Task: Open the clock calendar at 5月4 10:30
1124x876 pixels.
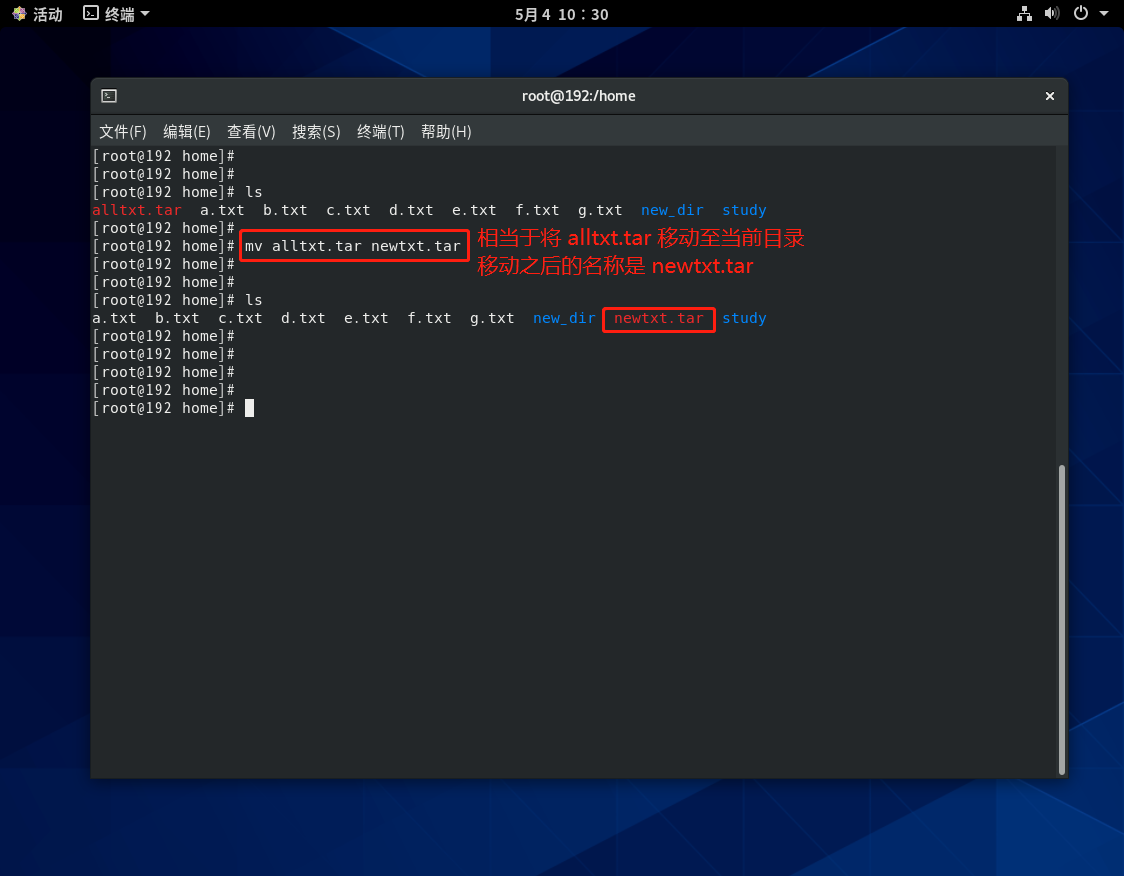Action: [x=561, y=14]
